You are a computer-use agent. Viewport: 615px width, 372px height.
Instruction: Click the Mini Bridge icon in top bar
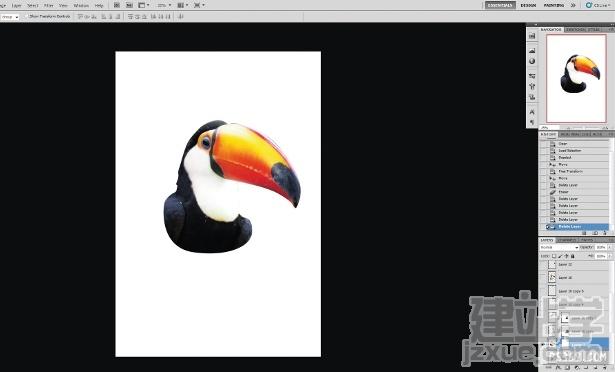(x=129, y=5)
